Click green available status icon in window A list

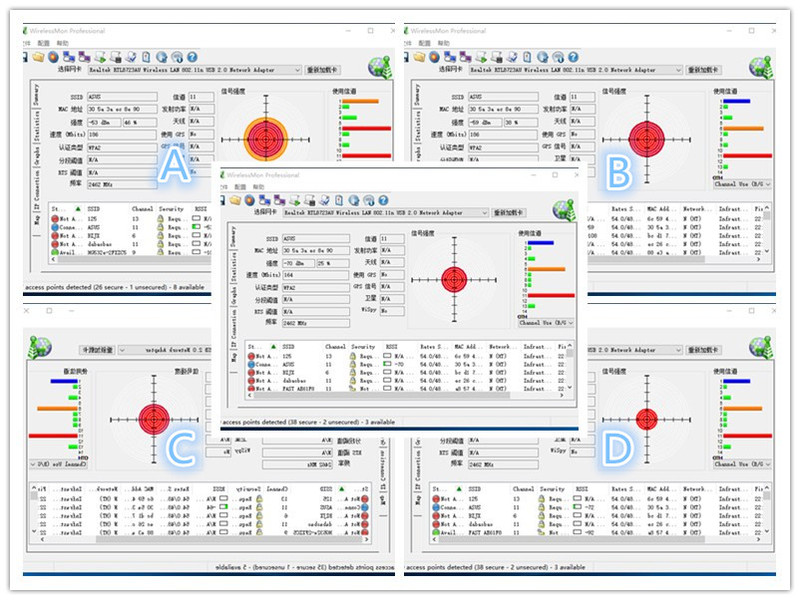[x=55, y=252]
